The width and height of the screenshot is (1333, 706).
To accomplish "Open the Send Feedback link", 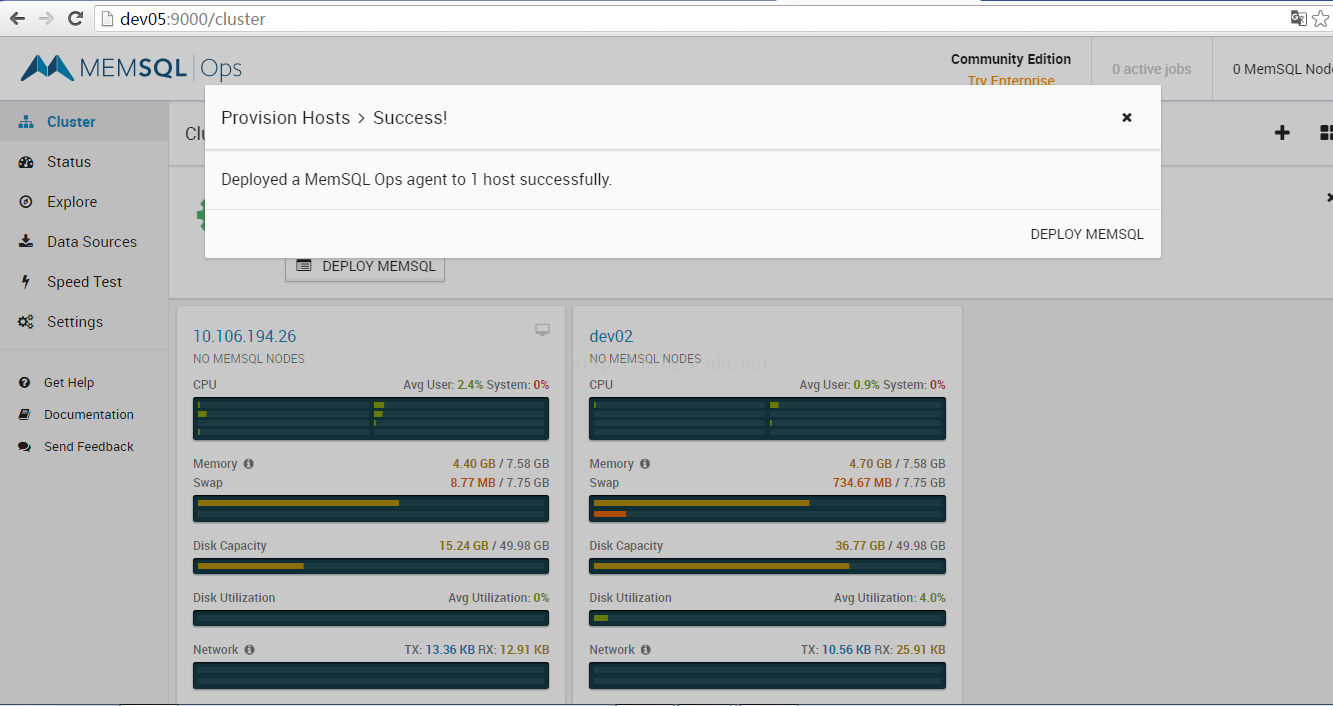I will (89, 447).
